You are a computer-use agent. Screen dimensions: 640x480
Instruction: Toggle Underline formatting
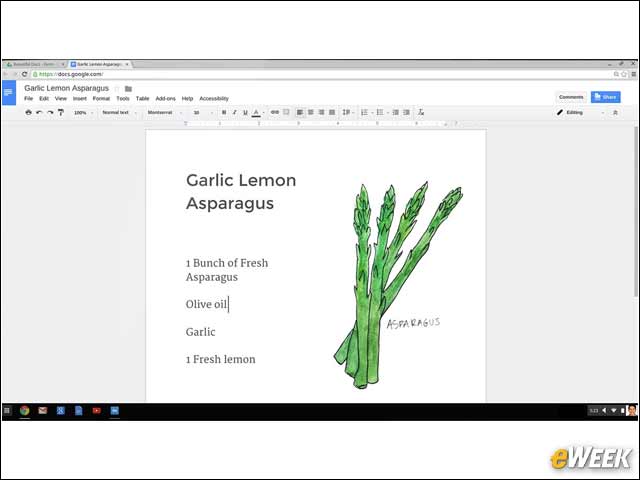(245, 112)
